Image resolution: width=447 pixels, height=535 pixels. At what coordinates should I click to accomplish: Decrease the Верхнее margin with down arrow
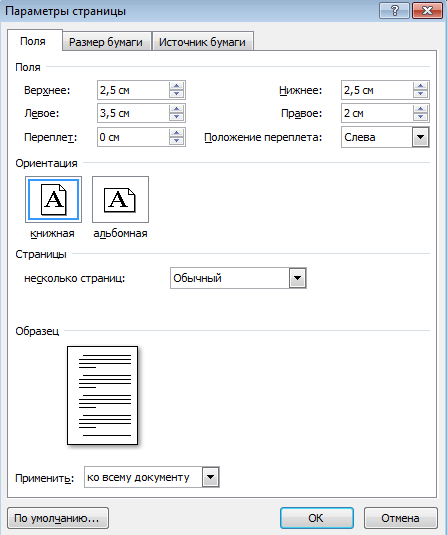(x=176, y=94)
